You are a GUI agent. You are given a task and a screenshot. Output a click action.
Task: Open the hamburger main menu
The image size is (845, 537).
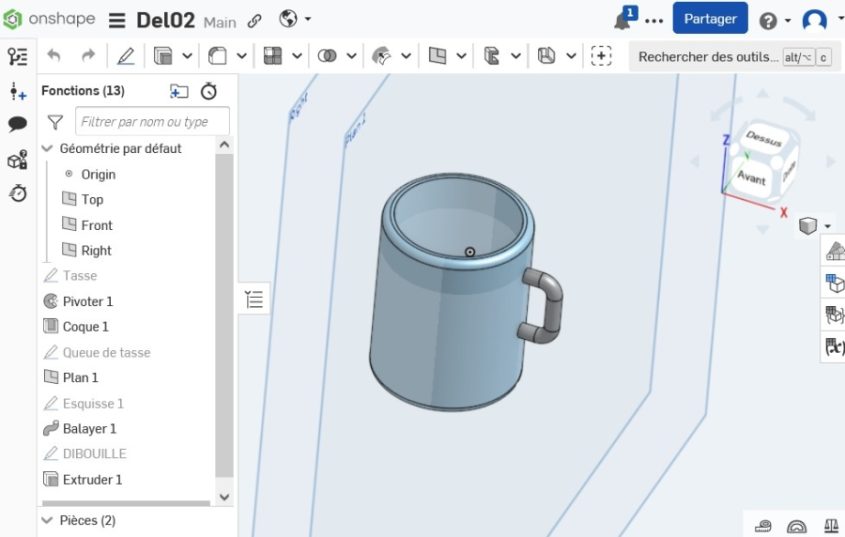point(117,20)
